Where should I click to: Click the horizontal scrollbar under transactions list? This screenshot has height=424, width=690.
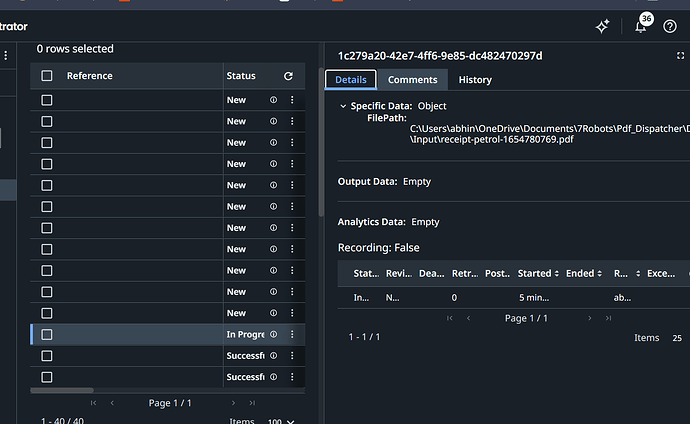coord(62,390)
